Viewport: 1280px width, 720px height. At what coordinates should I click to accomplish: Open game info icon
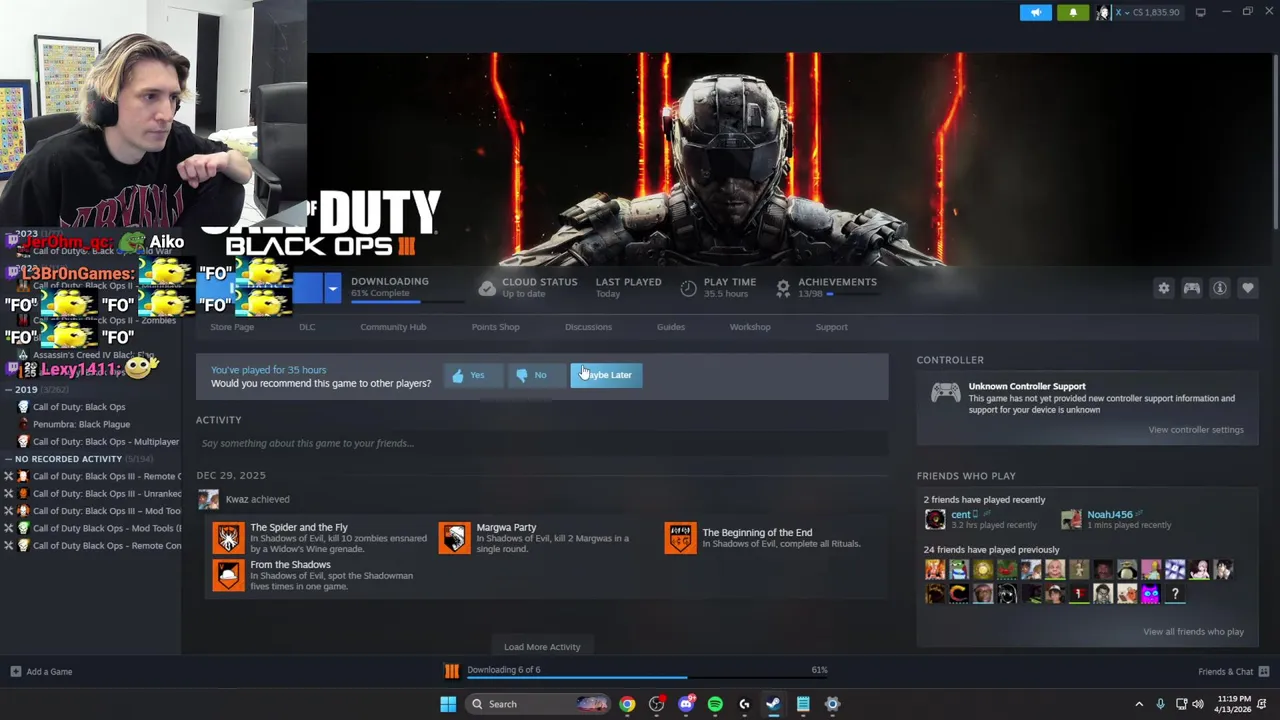point(1220,288)
